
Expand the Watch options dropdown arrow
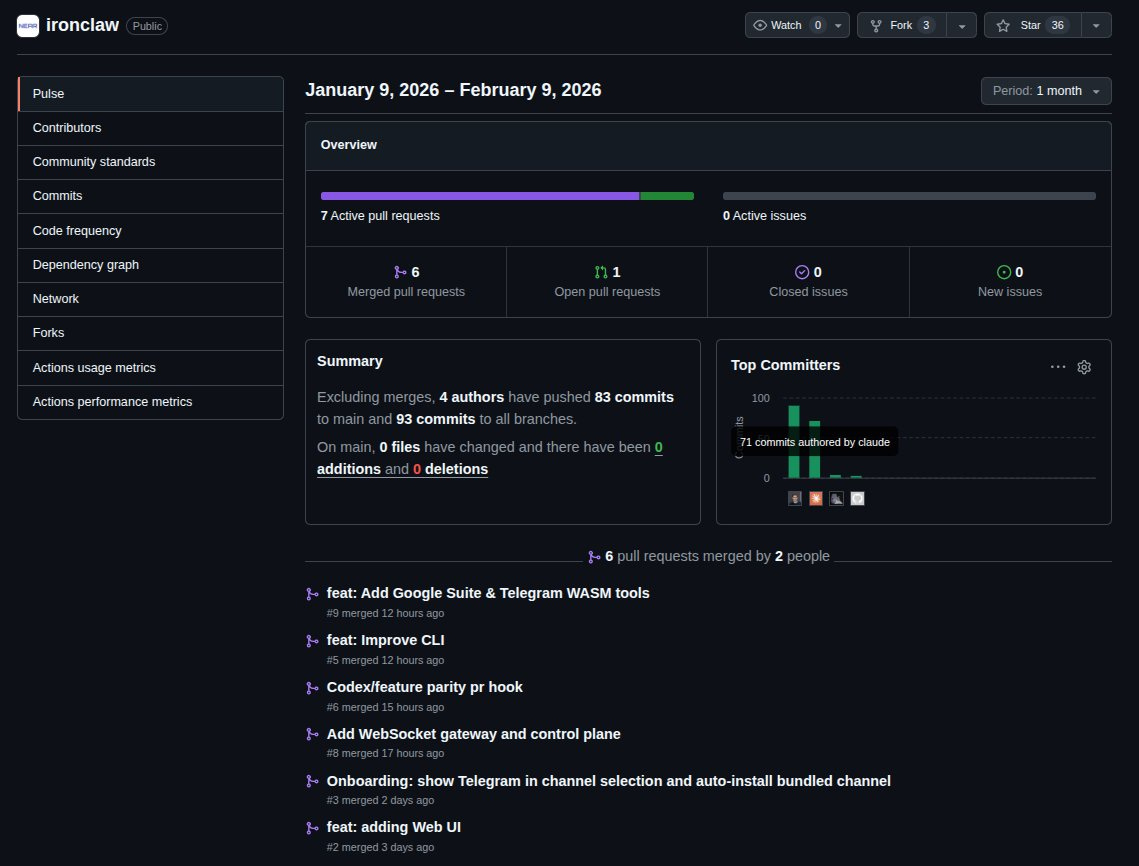click(x=838, y=25)
